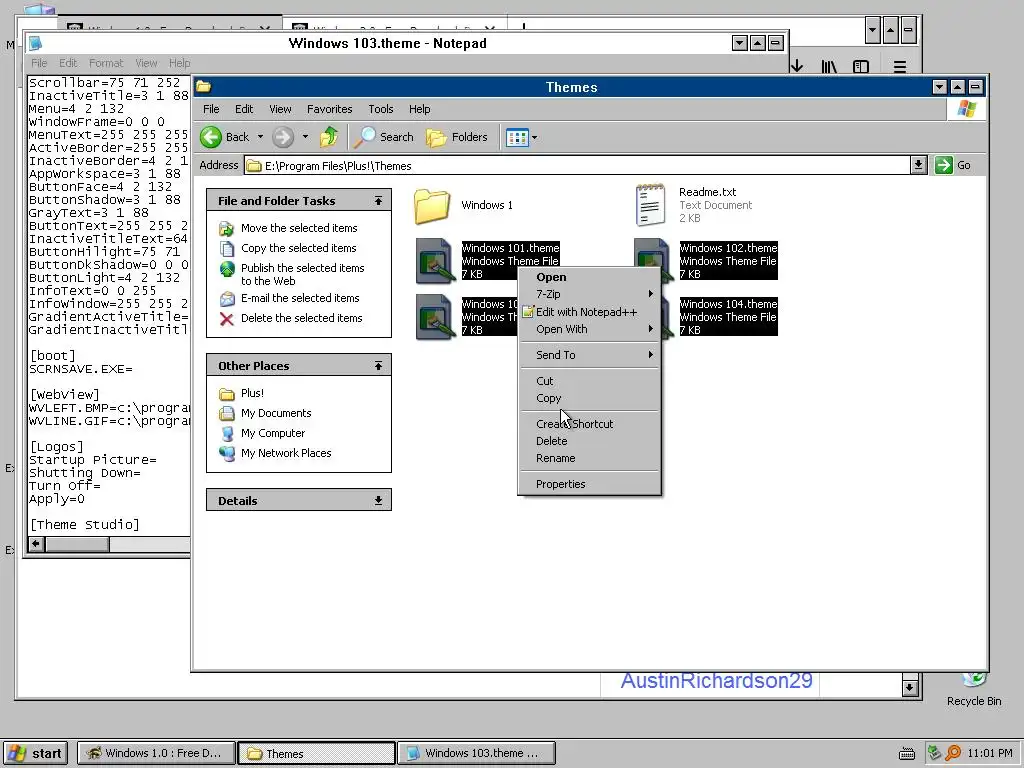1024x768 pixels.
Task: Click the red X Delete selected items icon
Action: click(x=227, y=319)
